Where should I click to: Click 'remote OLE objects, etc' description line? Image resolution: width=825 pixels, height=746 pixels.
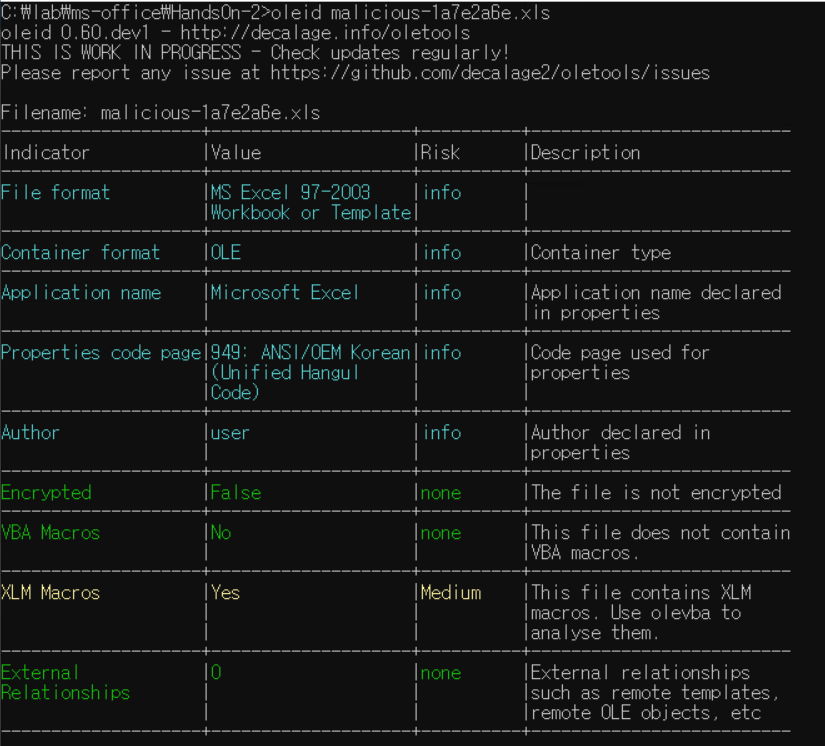646,712
